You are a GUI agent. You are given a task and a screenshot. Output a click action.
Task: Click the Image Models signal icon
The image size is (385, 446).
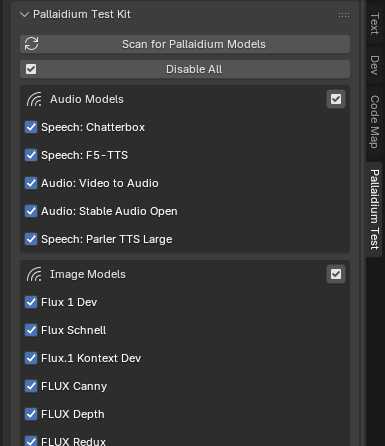pos(34,274)
